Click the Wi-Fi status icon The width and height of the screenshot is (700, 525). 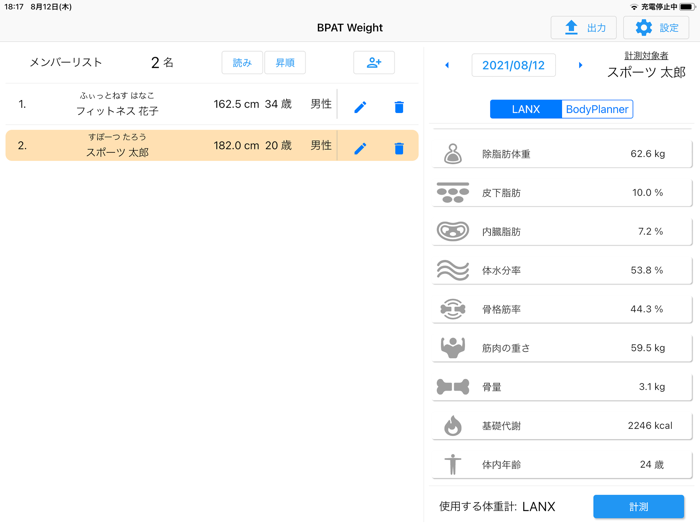click(x=634, y=7)
